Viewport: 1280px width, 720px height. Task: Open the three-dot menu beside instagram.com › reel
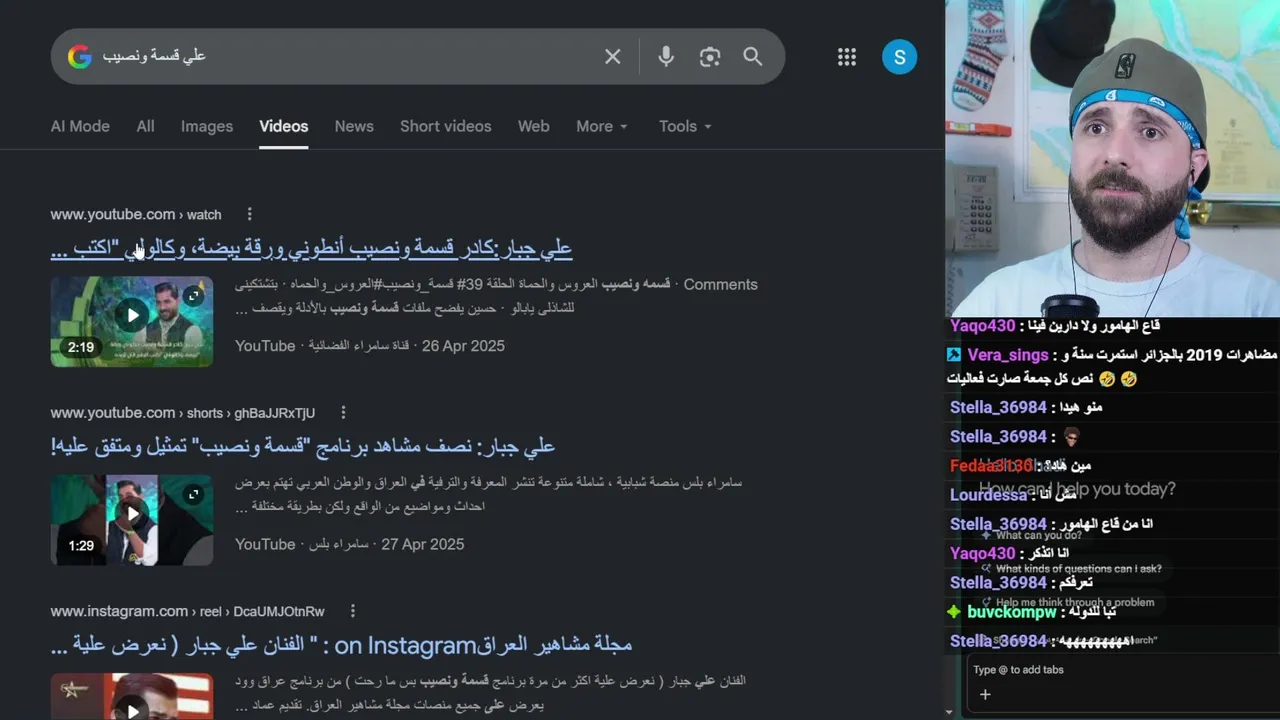[x=352, y=611]
